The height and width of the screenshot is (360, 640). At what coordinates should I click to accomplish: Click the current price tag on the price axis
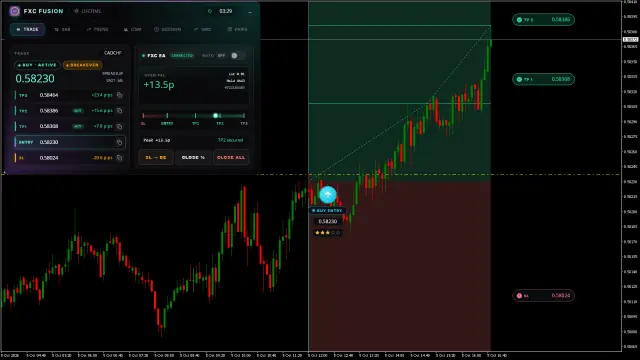click(x=631, y=40)
